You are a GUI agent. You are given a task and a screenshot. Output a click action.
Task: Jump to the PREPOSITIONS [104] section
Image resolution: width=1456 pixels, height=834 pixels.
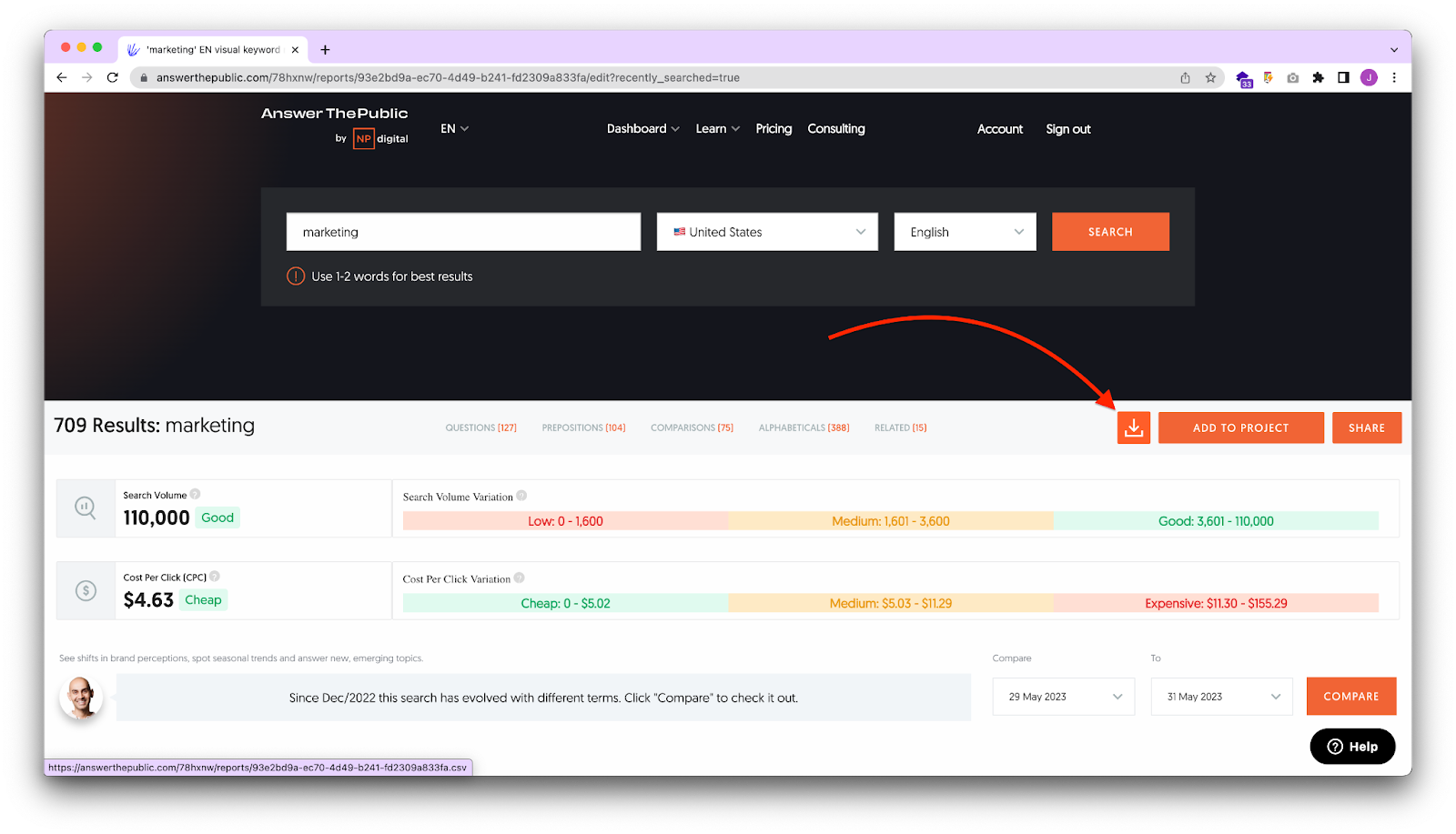pyautogui.click(x=583, y=427)
